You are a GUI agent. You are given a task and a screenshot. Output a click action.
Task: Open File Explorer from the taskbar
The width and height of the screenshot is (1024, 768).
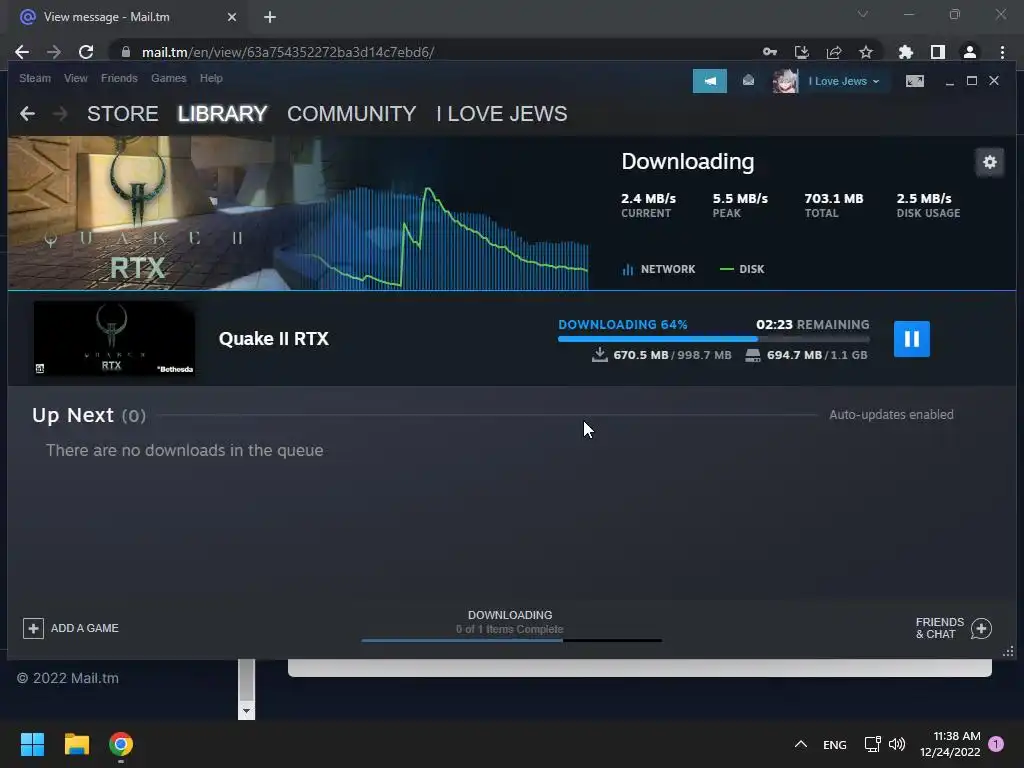pos(76,744)
